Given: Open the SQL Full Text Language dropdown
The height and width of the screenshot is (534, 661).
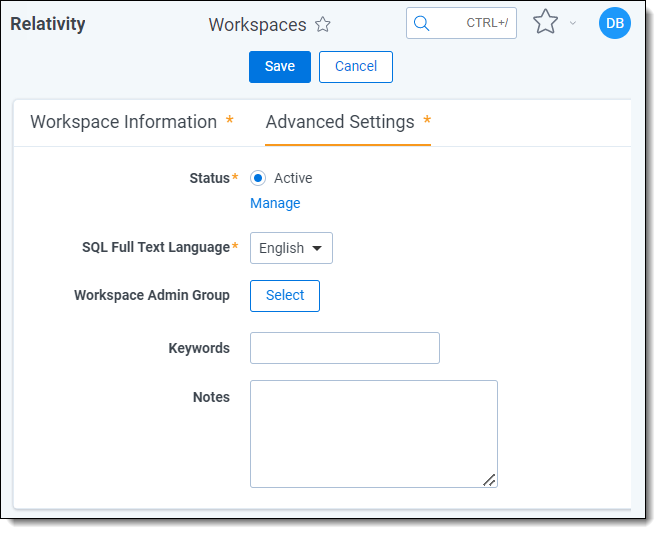Looking at the screenshot, I should (291, 248).
